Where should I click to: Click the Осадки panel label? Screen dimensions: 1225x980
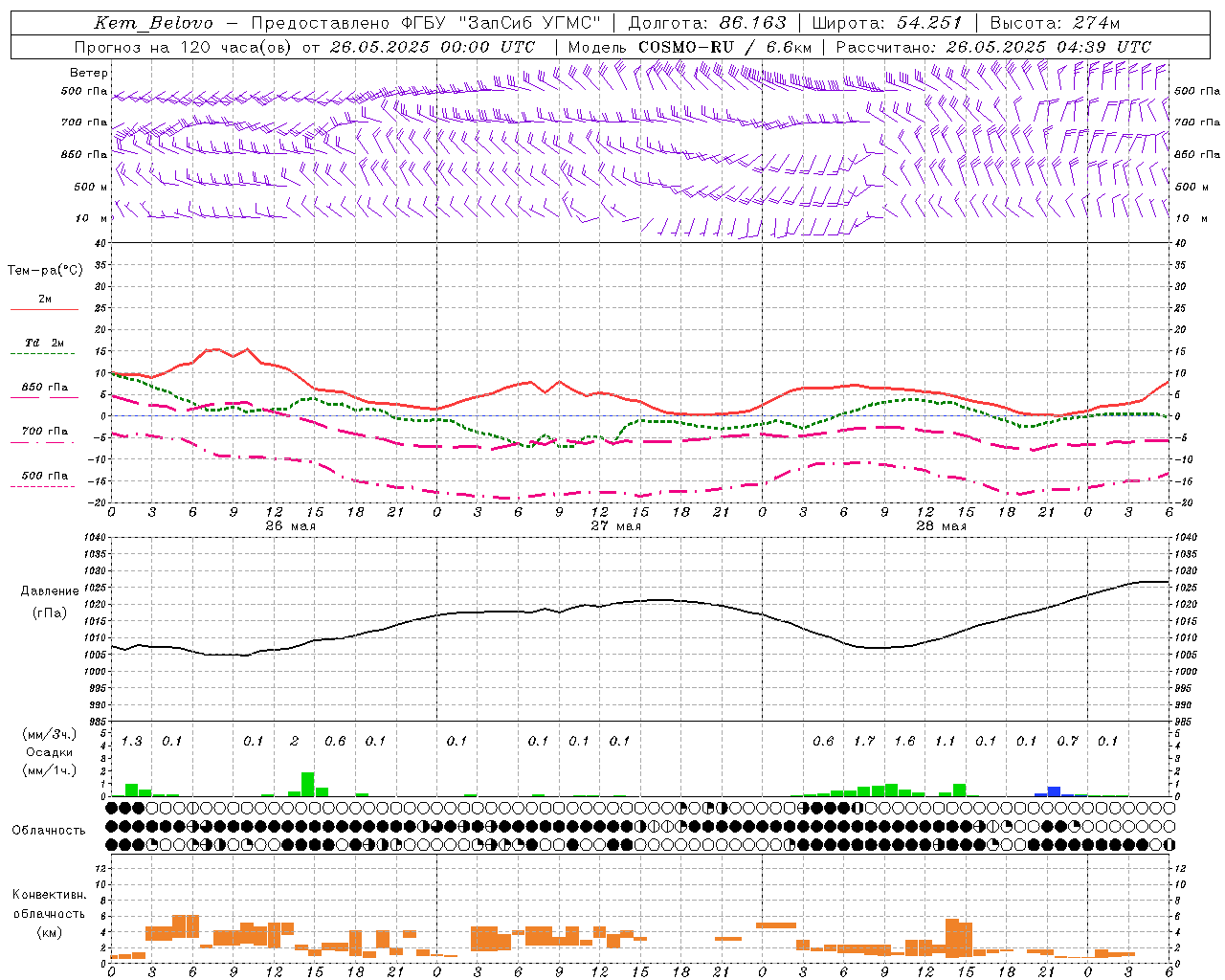(49, 753)
